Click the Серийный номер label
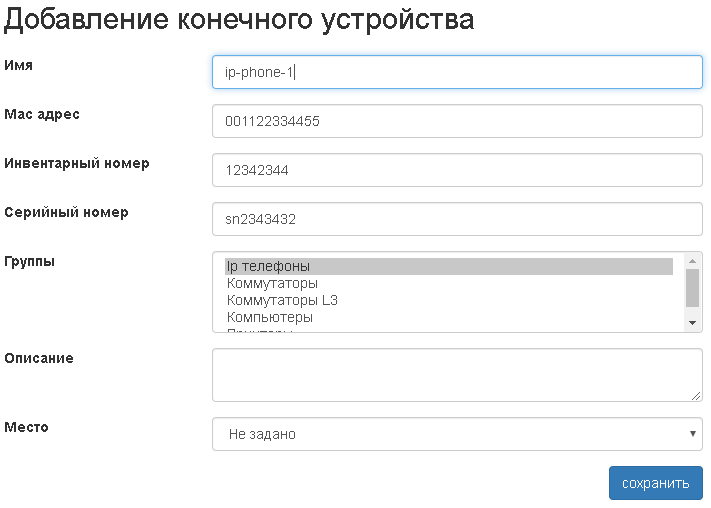The width and height of the screenshot is (711, 508). coord(66,212)
